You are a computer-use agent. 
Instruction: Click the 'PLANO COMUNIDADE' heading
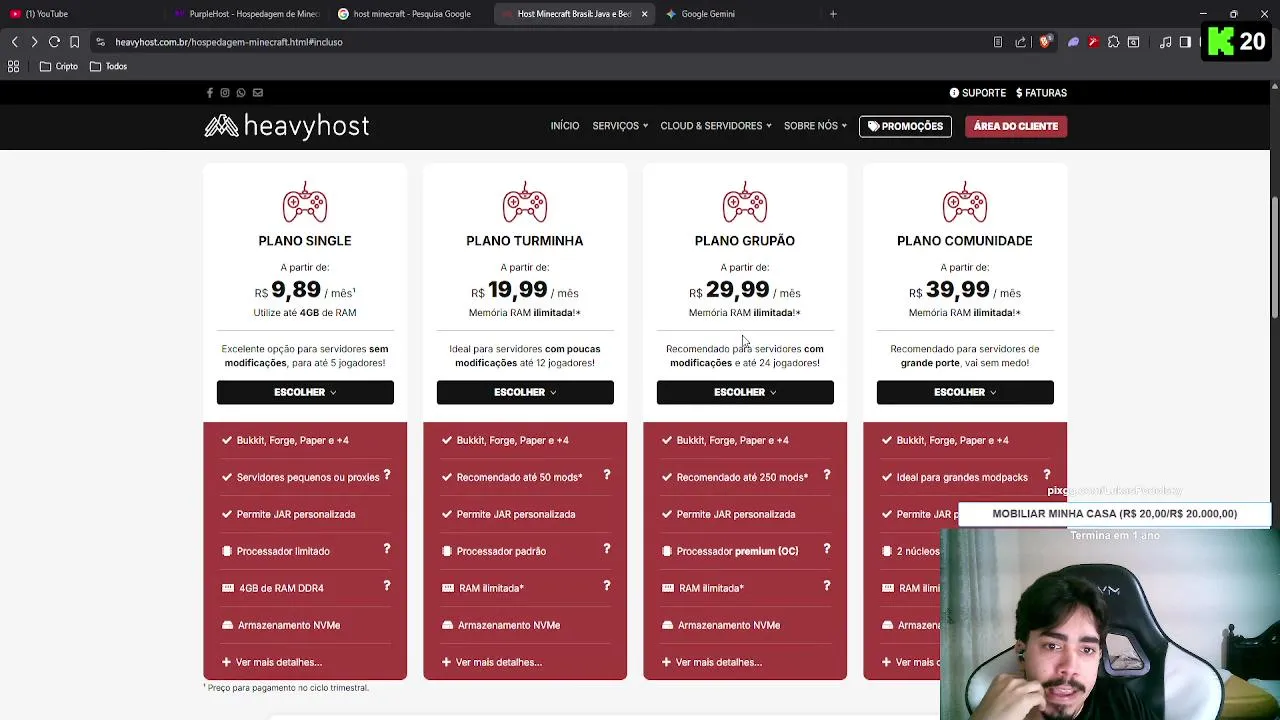[965, 241]
